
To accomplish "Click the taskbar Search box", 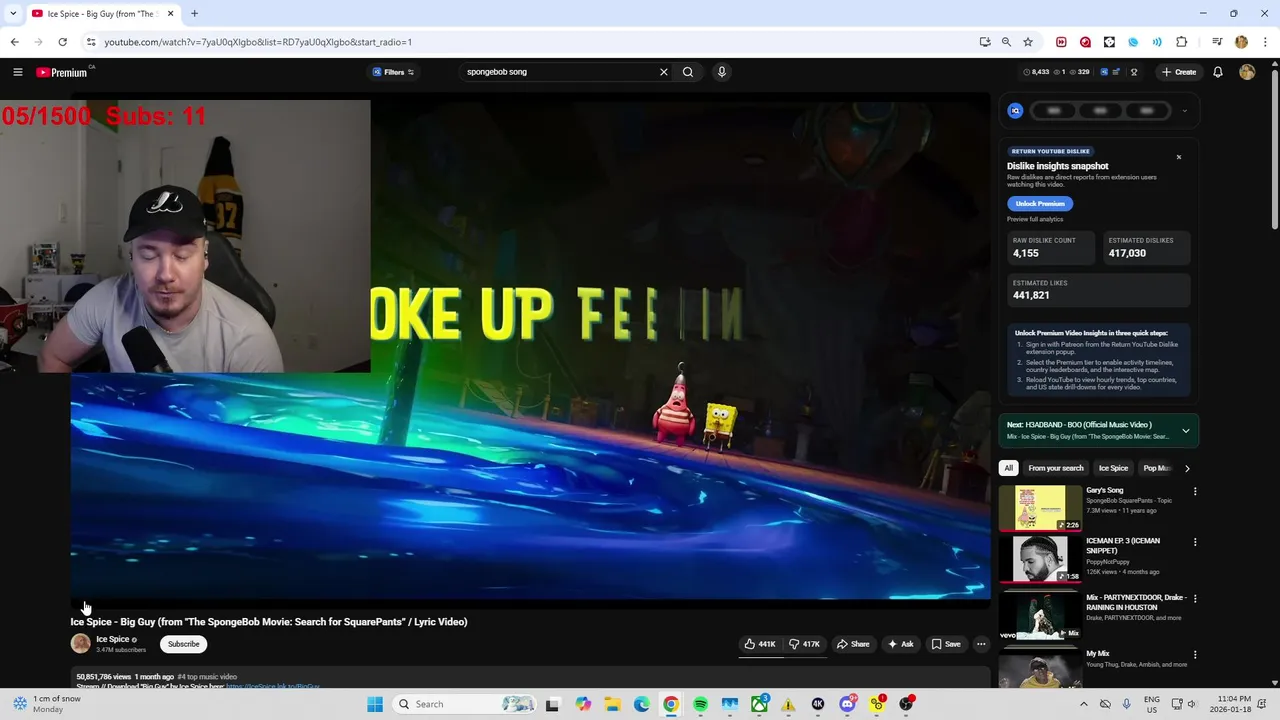I will 466,704.
